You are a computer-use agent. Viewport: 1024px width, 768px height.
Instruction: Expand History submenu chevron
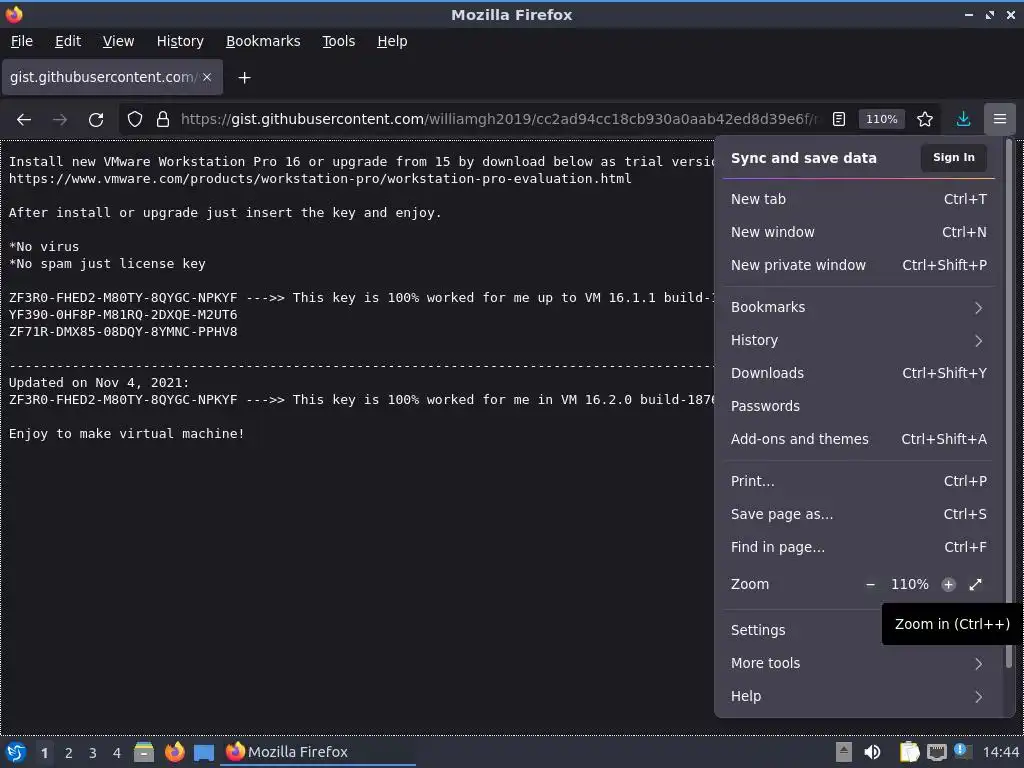tap(978, 340)
